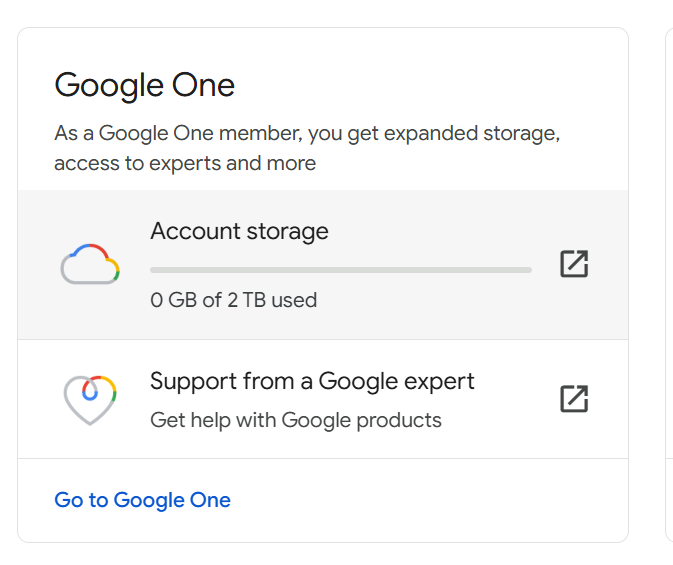Select the Account storage title
The height and width of the screenshot is (565, 673).
(x=239, y=232)
